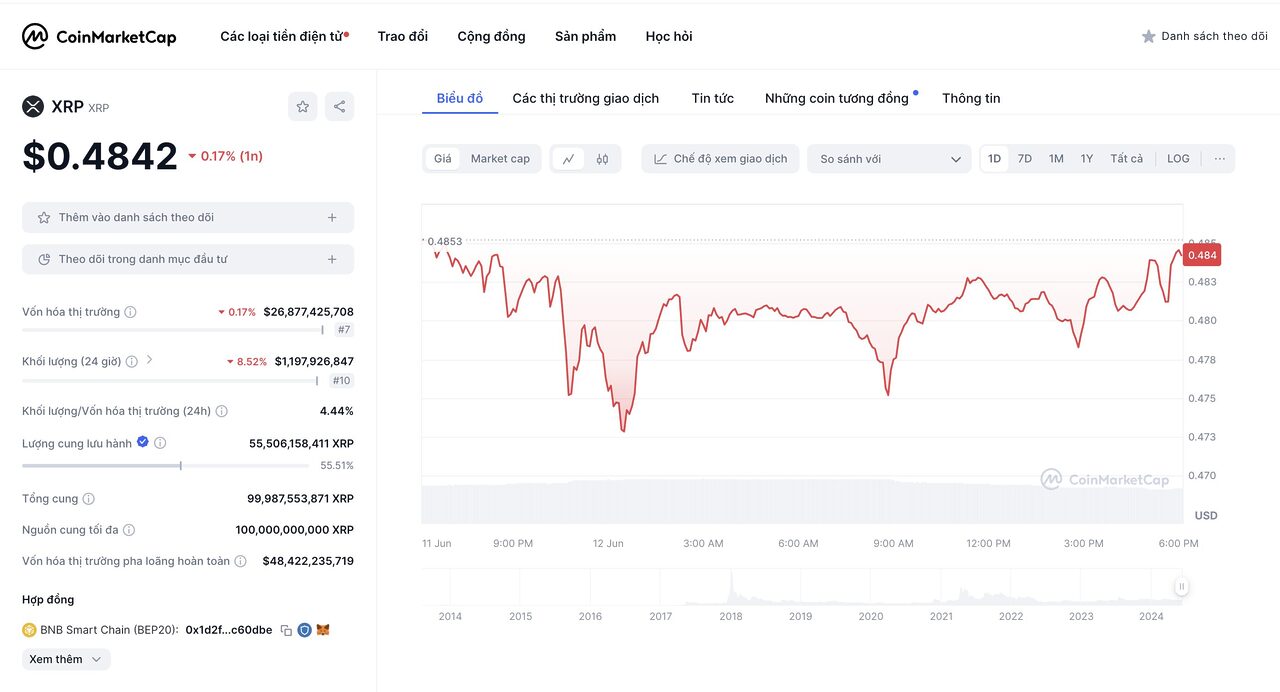Image resolution: width=1280 pixels, height=692 pixels.
Task: Open Trao đổi menu
Action: (x=403, y=36)
